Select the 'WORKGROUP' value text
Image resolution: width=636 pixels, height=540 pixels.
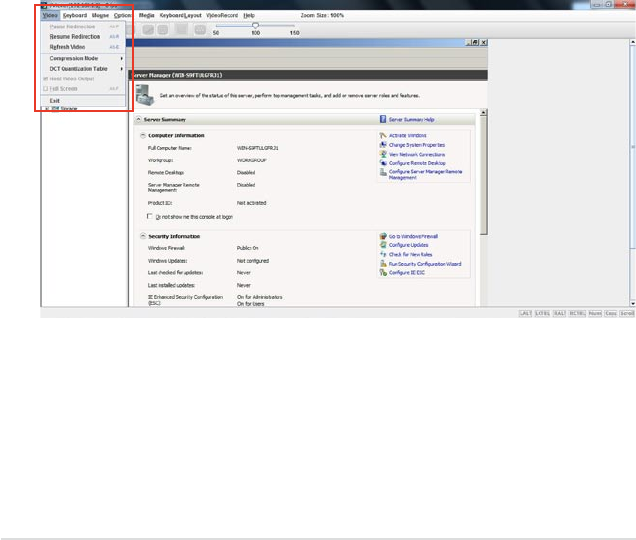[251, 160]
